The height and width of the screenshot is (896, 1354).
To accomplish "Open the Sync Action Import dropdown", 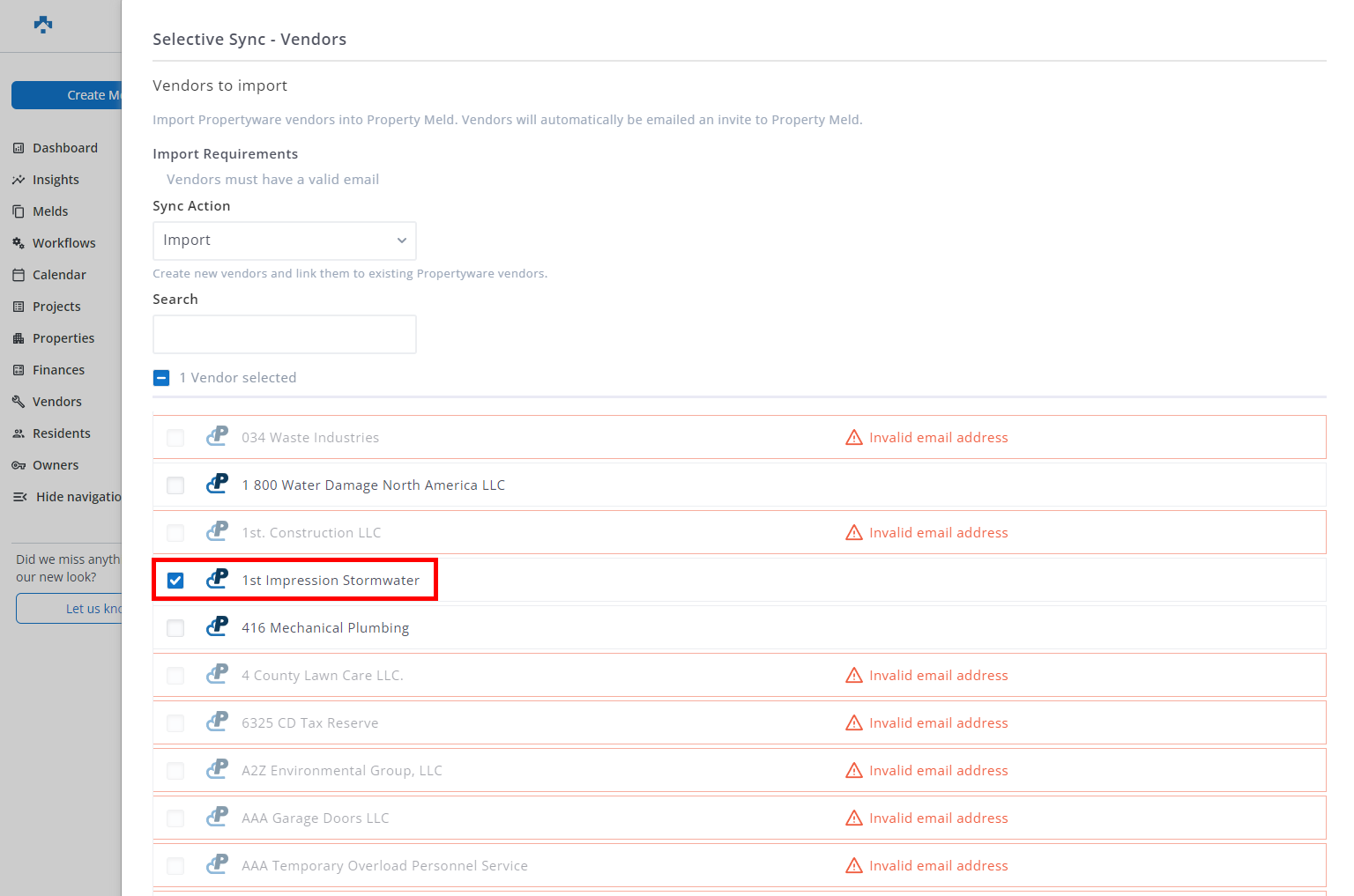I will tap(284, 241).
